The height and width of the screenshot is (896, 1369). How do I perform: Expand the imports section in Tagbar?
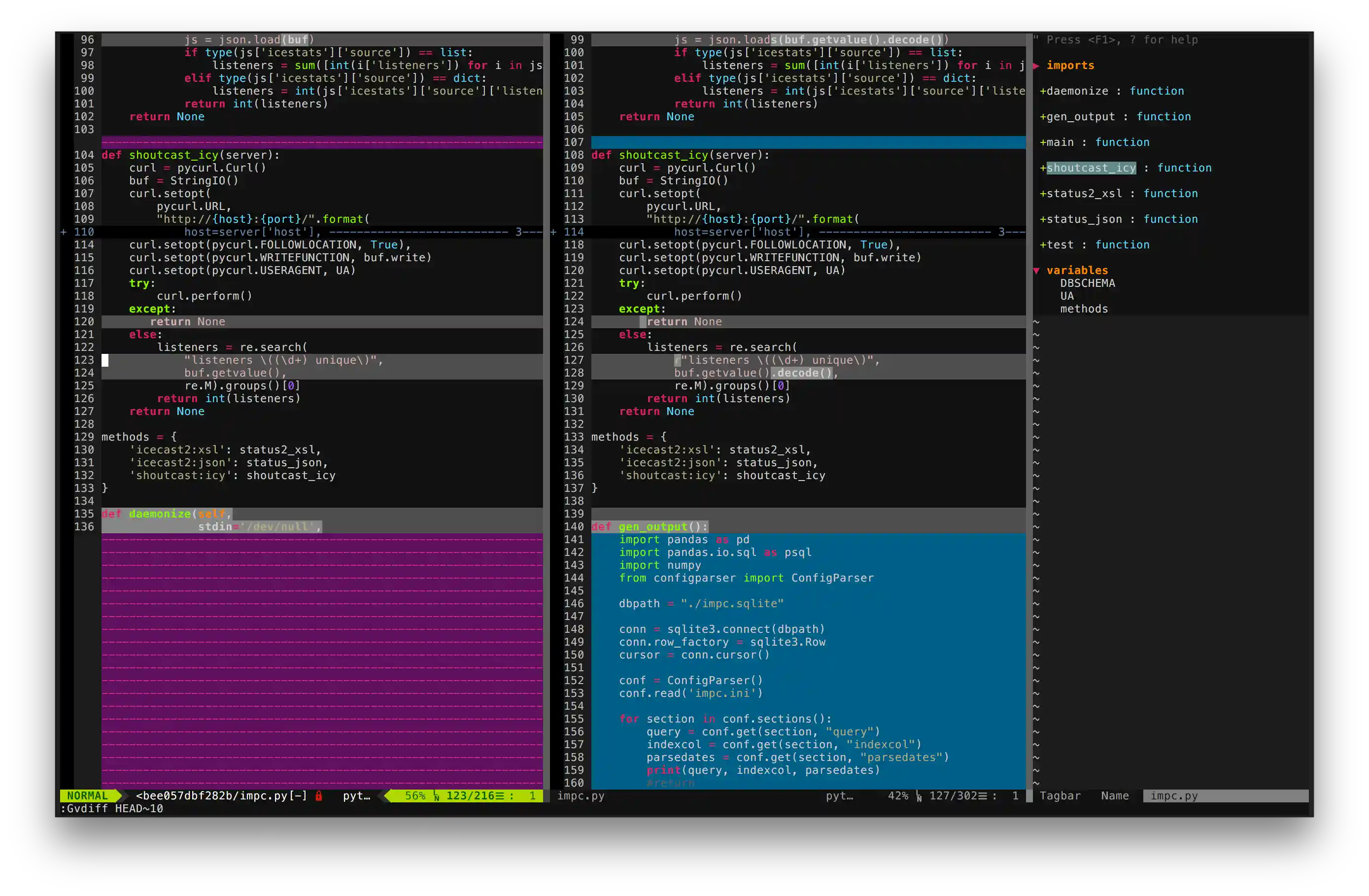click(x=1036, y=65)
